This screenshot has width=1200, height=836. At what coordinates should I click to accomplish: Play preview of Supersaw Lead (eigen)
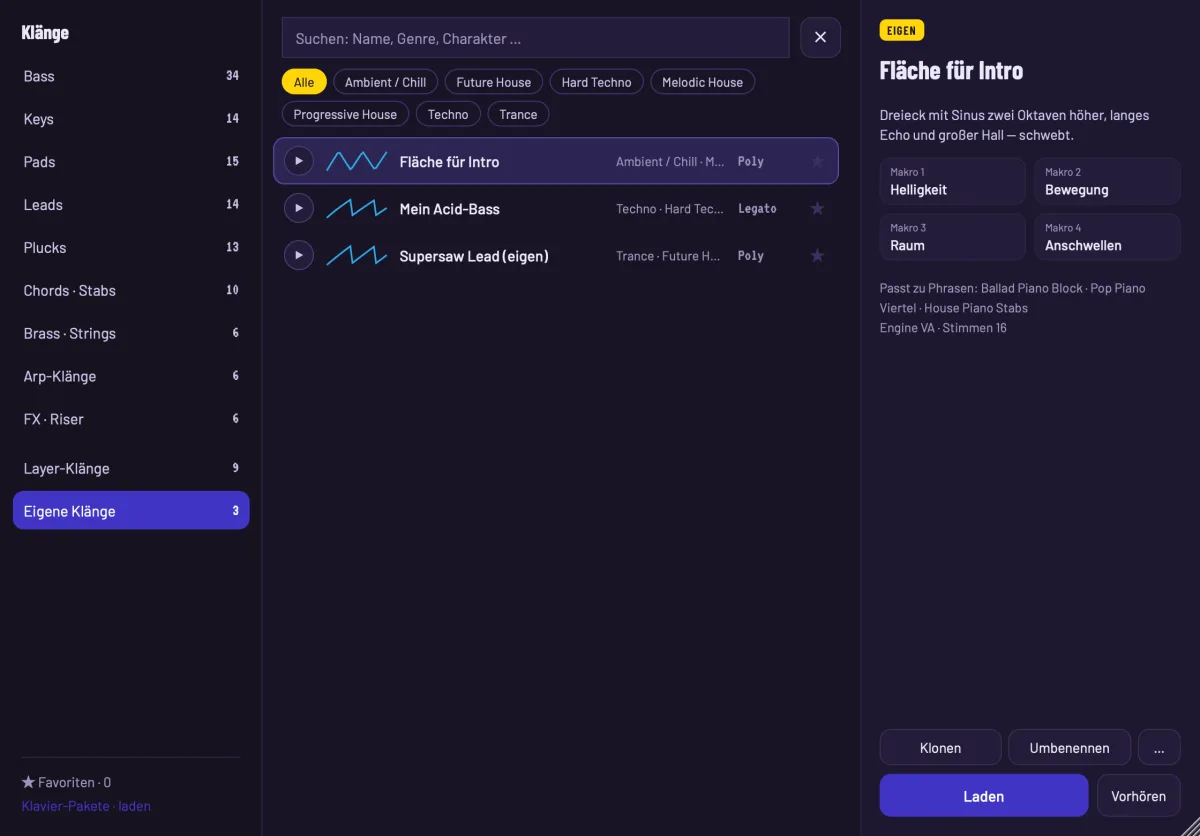tap(298, 255)
